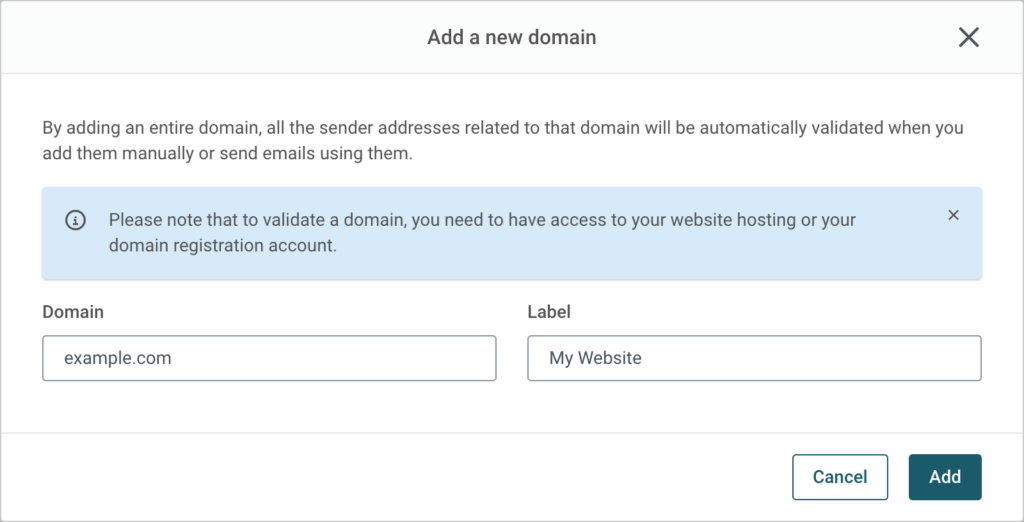
Task: Close the Add a new domain dialog
Action: tap(968, 38)
